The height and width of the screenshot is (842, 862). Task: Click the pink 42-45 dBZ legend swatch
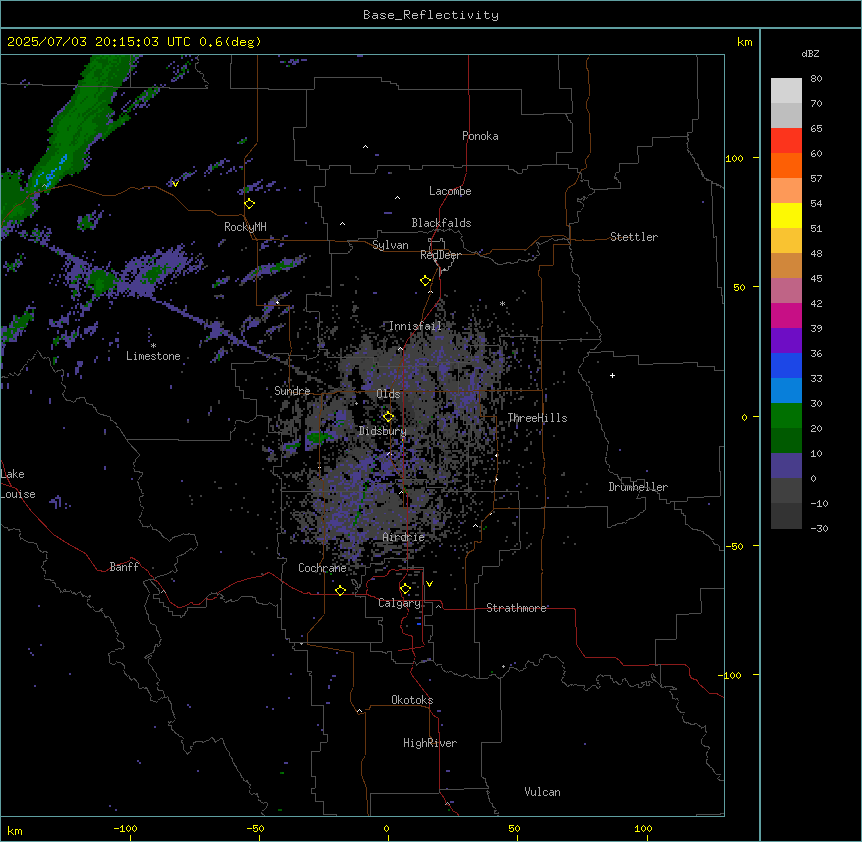[786, 291]
